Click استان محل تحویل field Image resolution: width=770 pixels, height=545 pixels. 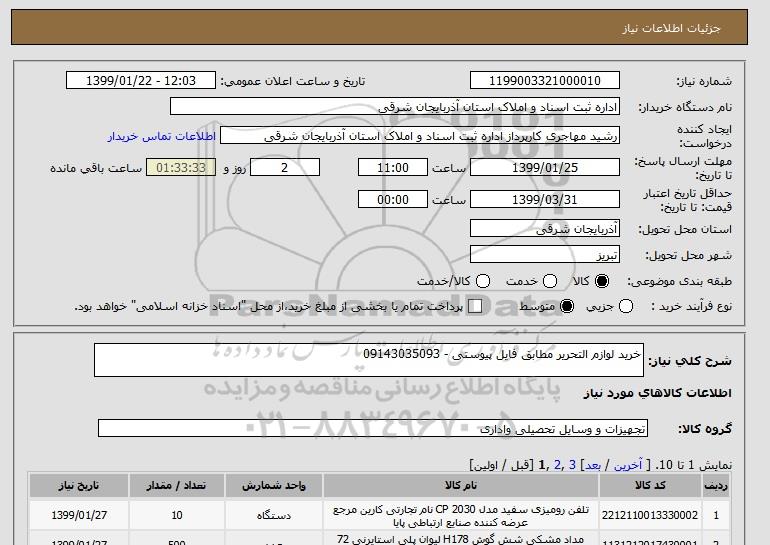[x=545, y=229]
